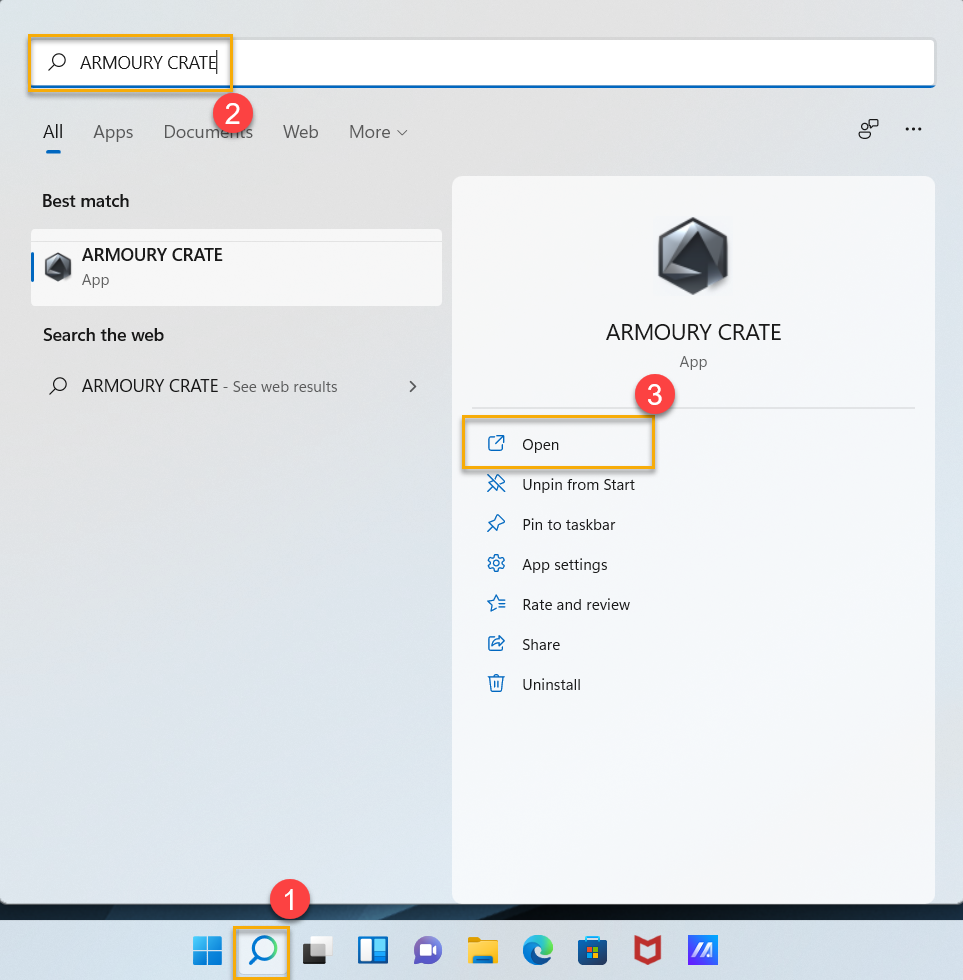Image resolution: width=963 pixels, height=980 pixels.
Task: Switch to the Apps tab
Action: coord(113,132)
